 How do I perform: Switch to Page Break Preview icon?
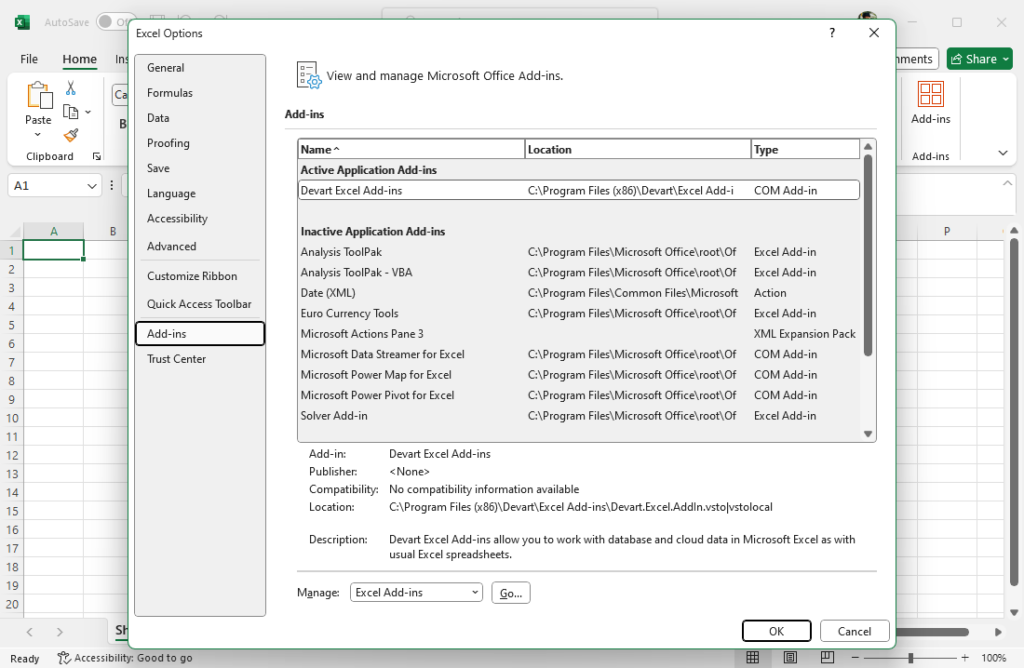(827, 658)
